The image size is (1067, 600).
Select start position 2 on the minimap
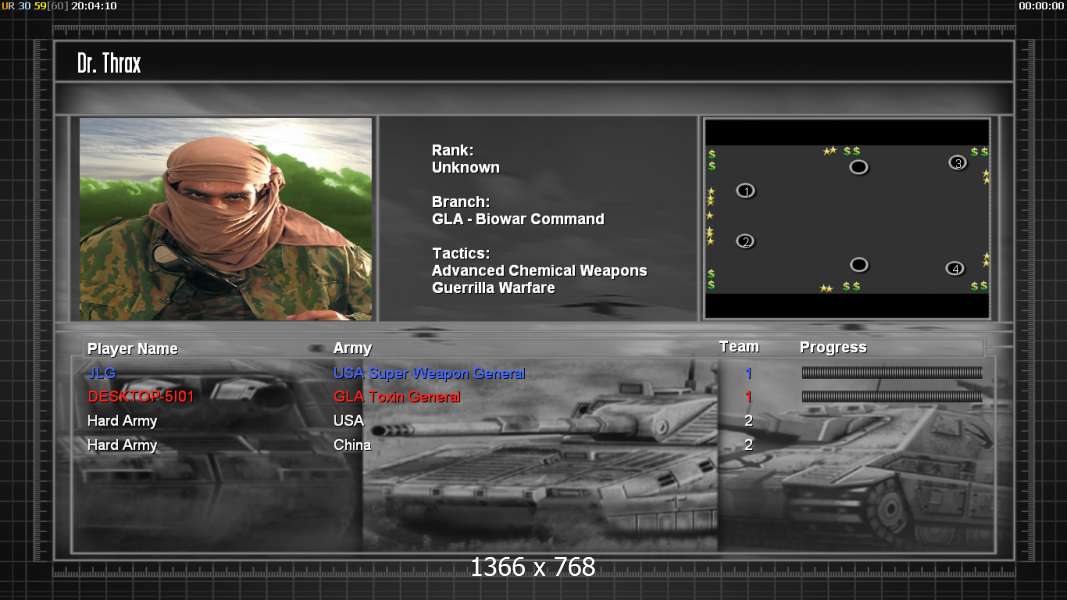[745, 241]
